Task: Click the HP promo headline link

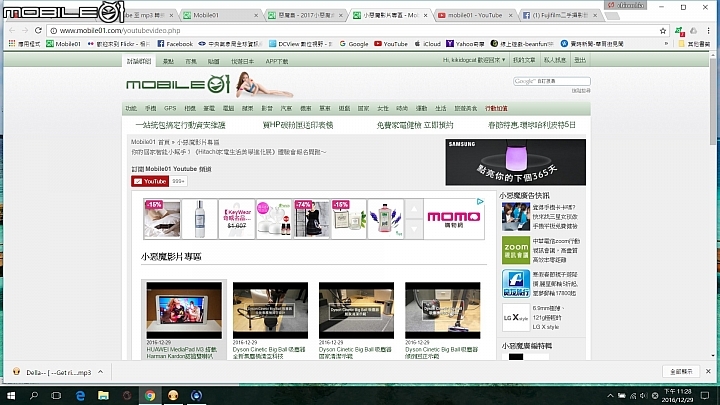Action: [x=298, y=125]
